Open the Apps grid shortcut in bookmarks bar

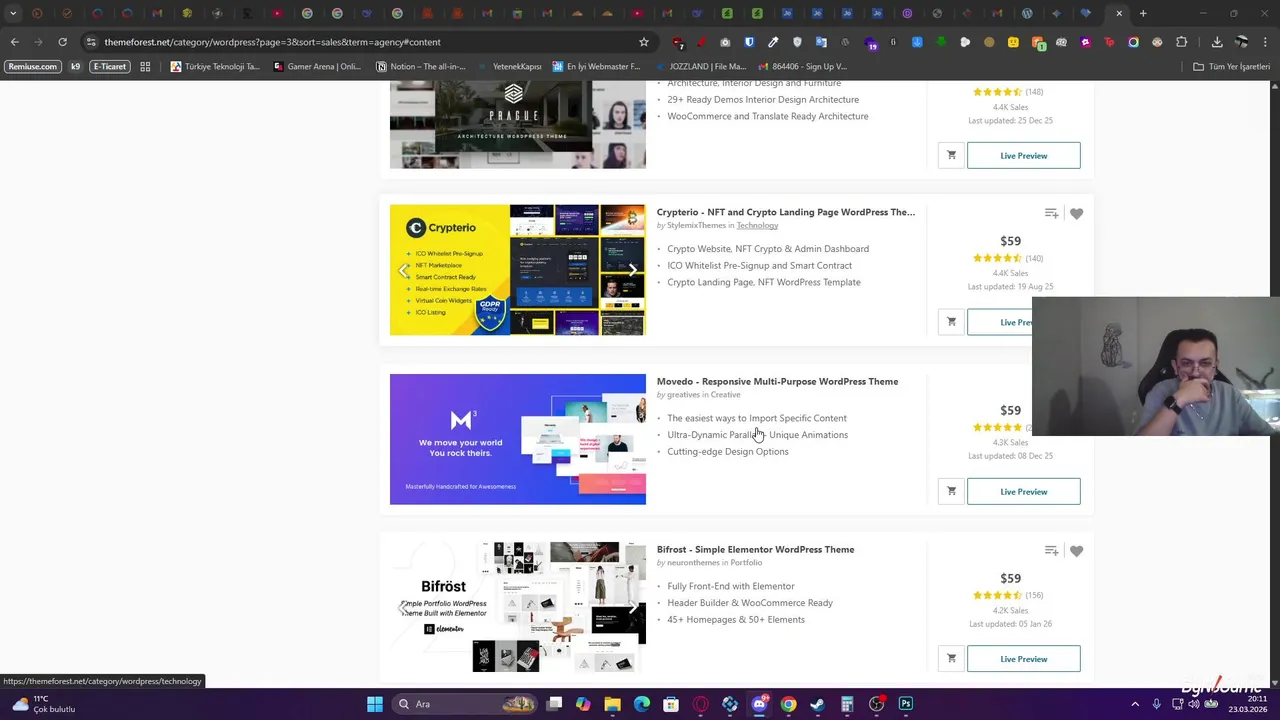145,67
